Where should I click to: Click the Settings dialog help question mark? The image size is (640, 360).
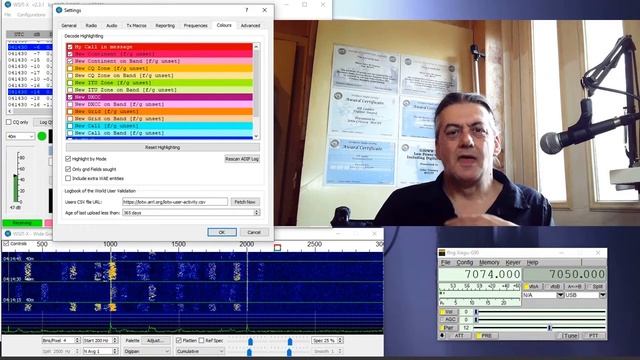(247, 10)
